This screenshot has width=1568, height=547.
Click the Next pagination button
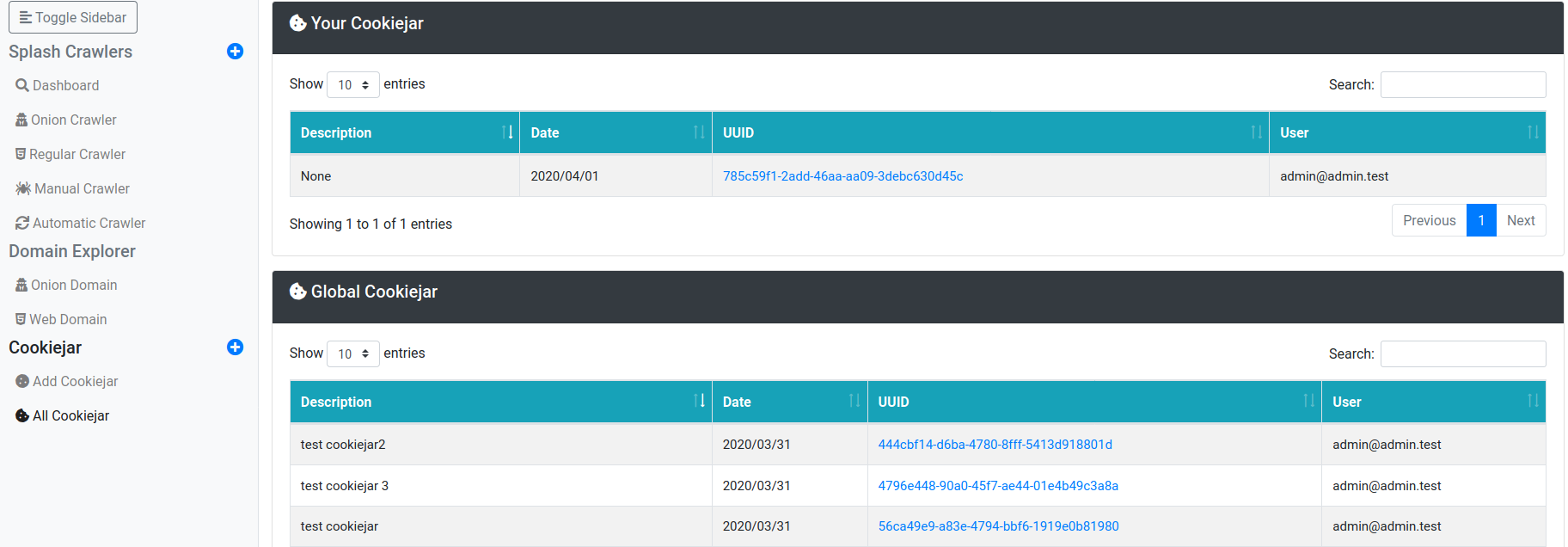[1520, 220]
